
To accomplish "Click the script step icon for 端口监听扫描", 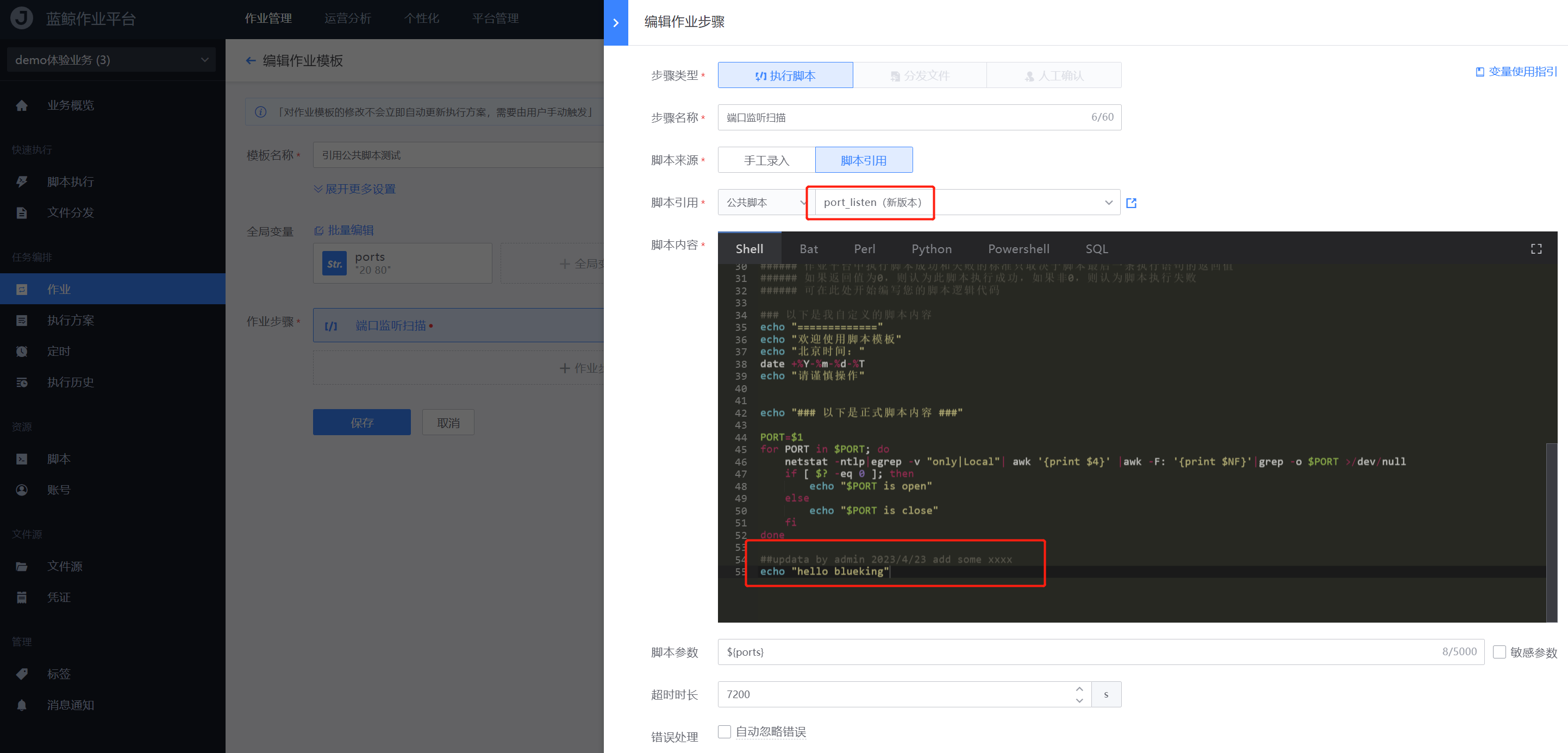I will tap(331, 326).
